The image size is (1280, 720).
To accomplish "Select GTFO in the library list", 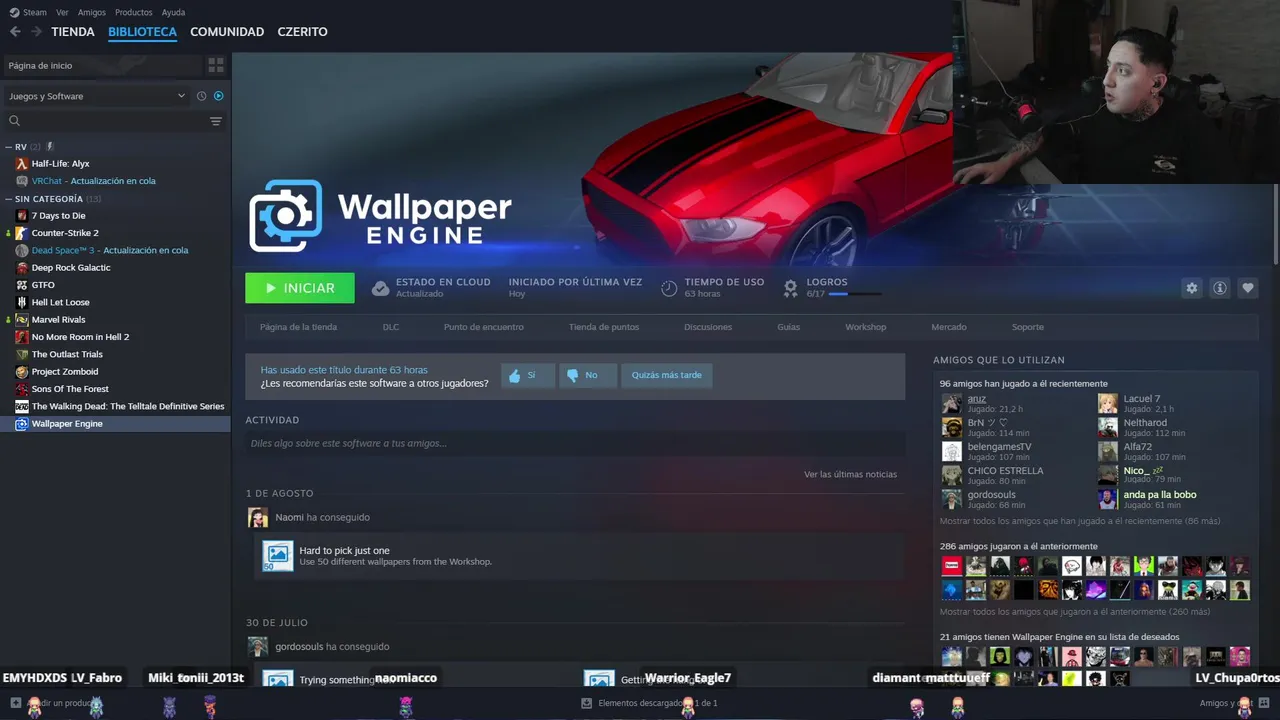I will pos(43,285).
